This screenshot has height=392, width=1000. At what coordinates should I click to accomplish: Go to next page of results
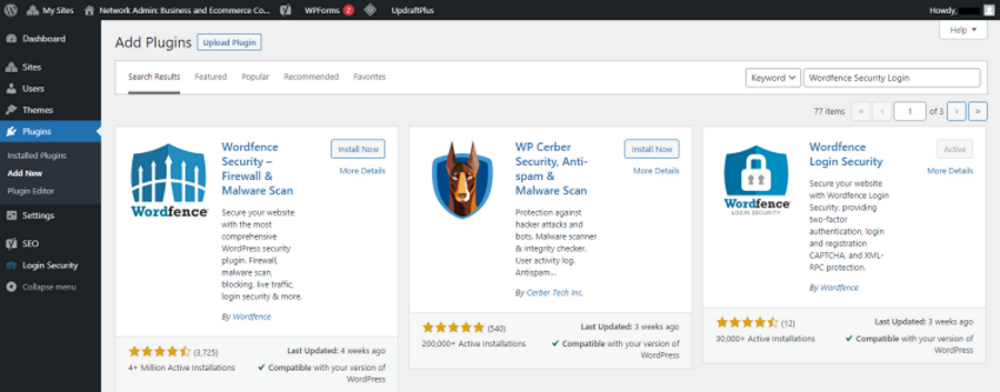(956, 111)
